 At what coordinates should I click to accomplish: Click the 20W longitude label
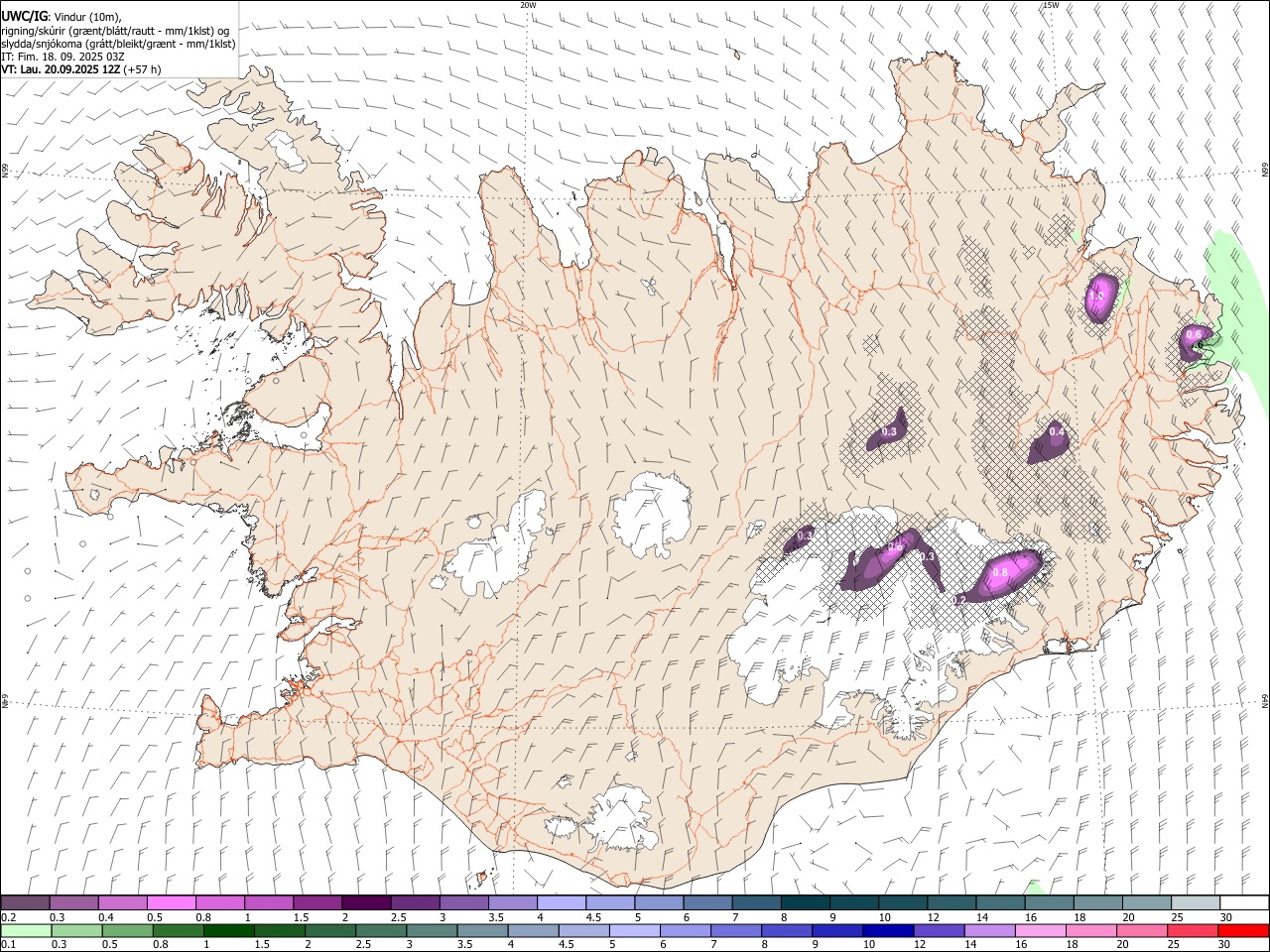(528, 5)
